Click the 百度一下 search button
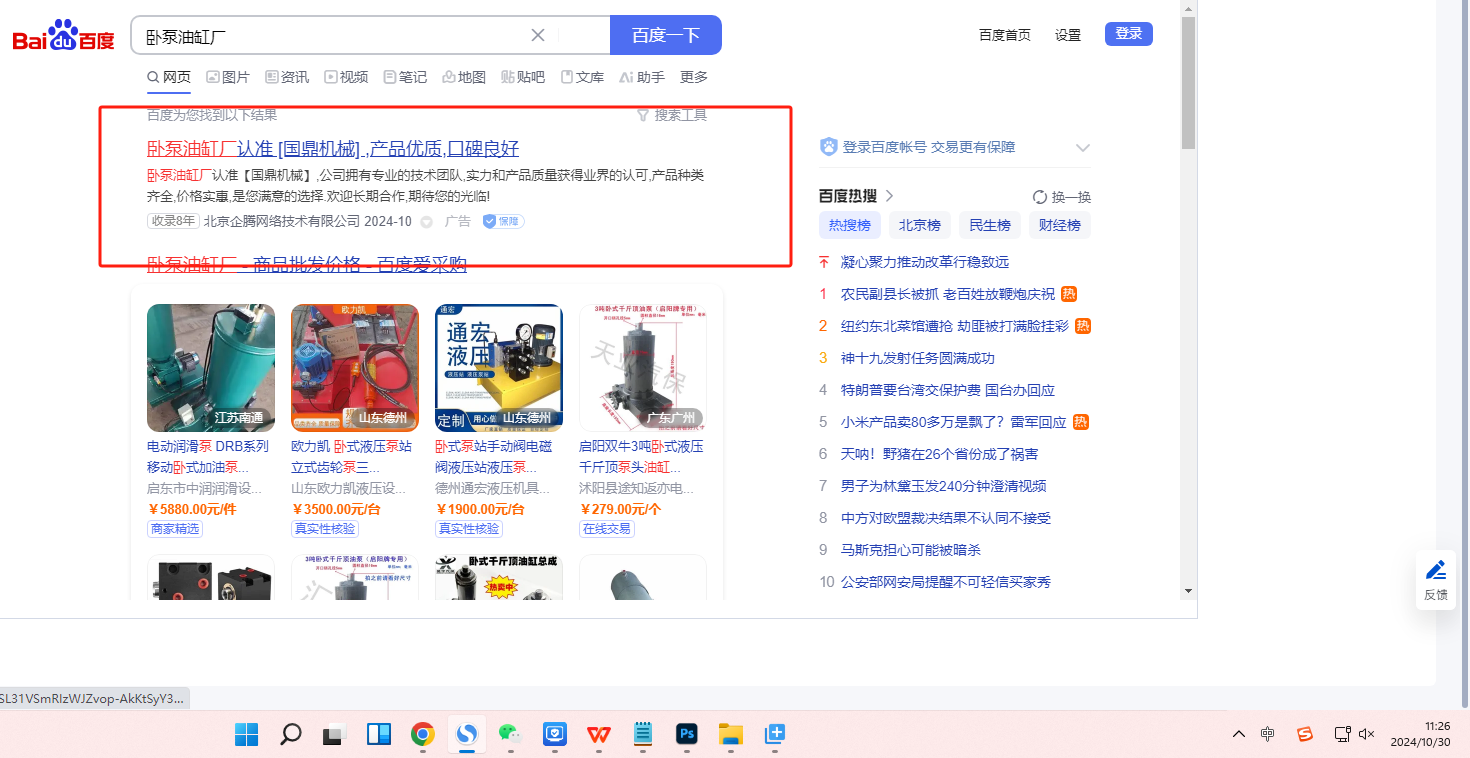Viewport: 1470px width, 758px height. pos(666,35)
